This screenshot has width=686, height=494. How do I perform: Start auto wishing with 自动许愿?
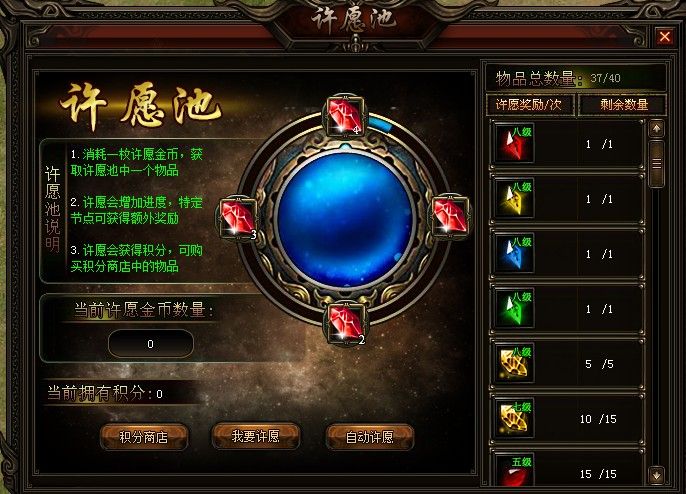tap(370, 437)
